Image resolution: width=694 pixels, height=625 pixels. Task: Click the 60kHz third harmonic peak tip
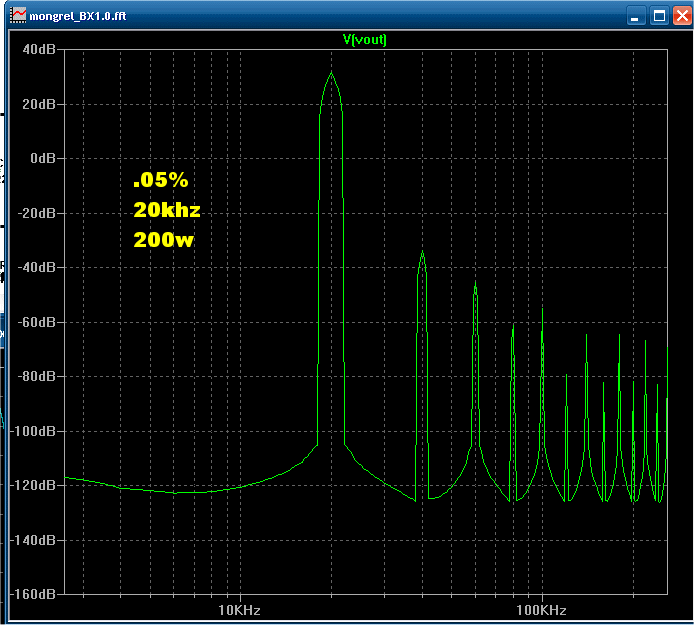pos(475,283)
